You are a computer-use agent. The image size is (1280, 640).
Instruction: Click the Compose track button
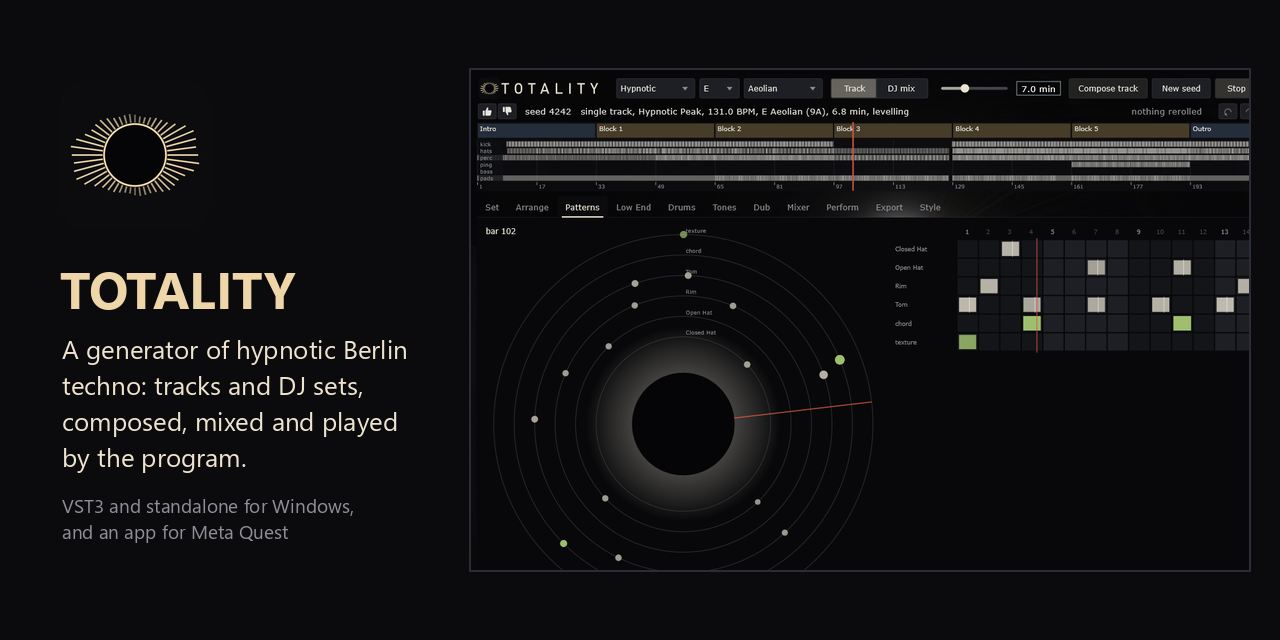point(1108,88)
